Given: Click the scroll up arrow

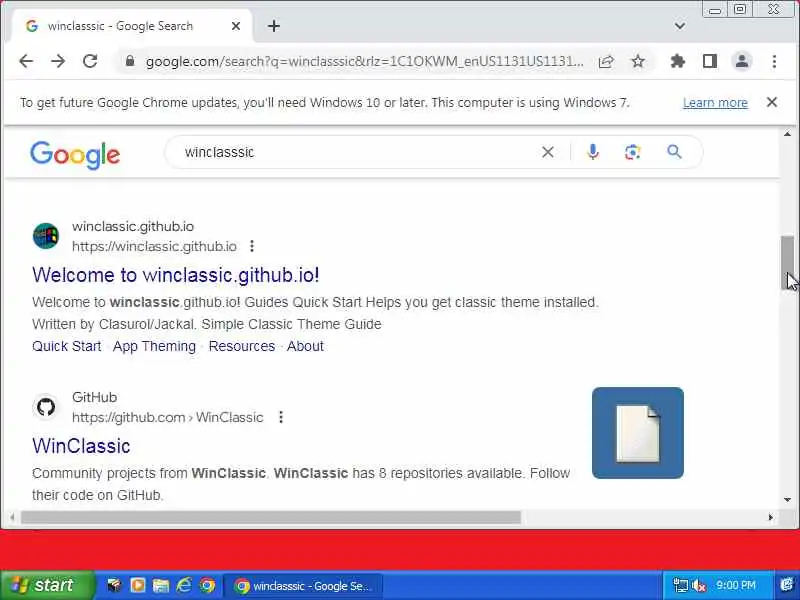Looking at the screenshot, I should pyautogui.click(x=787, y=134).
